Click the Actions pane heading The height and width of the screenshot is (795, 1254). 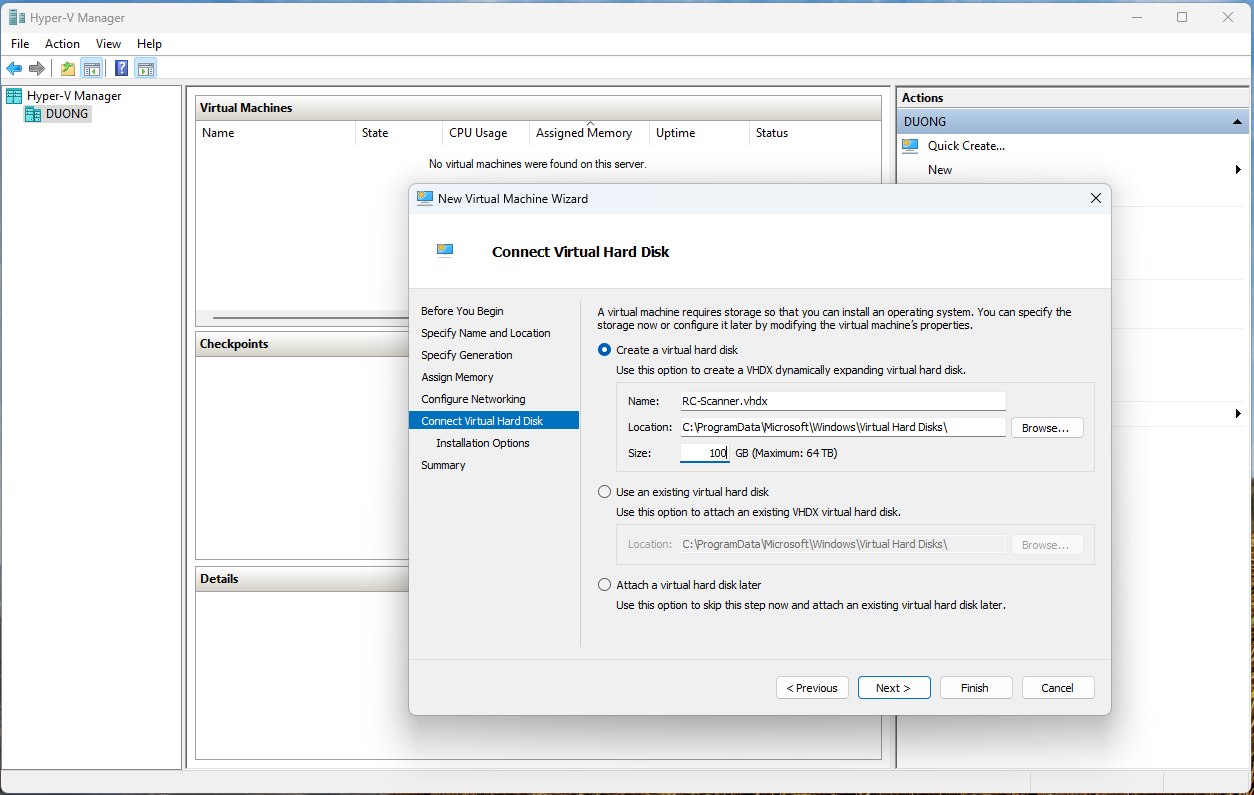(922, 98)
